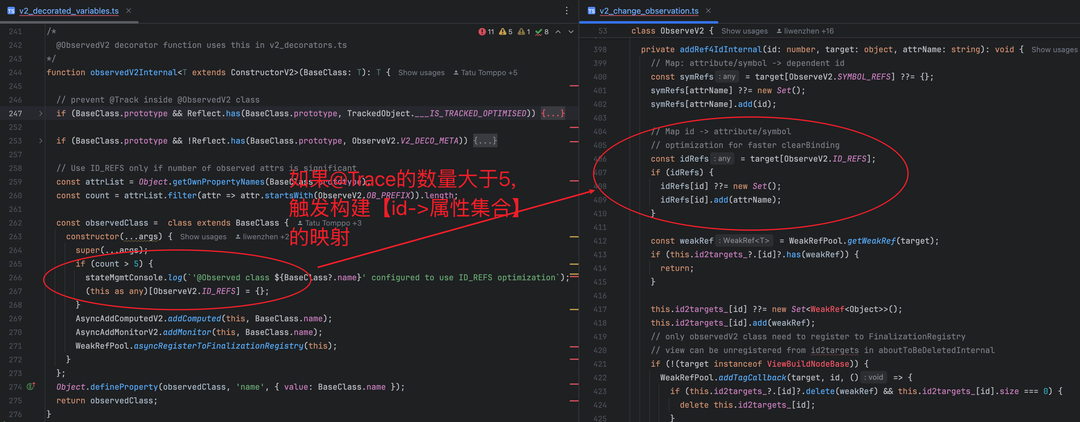Click the yellow warnings indicator showing 5

click(506, 32)
